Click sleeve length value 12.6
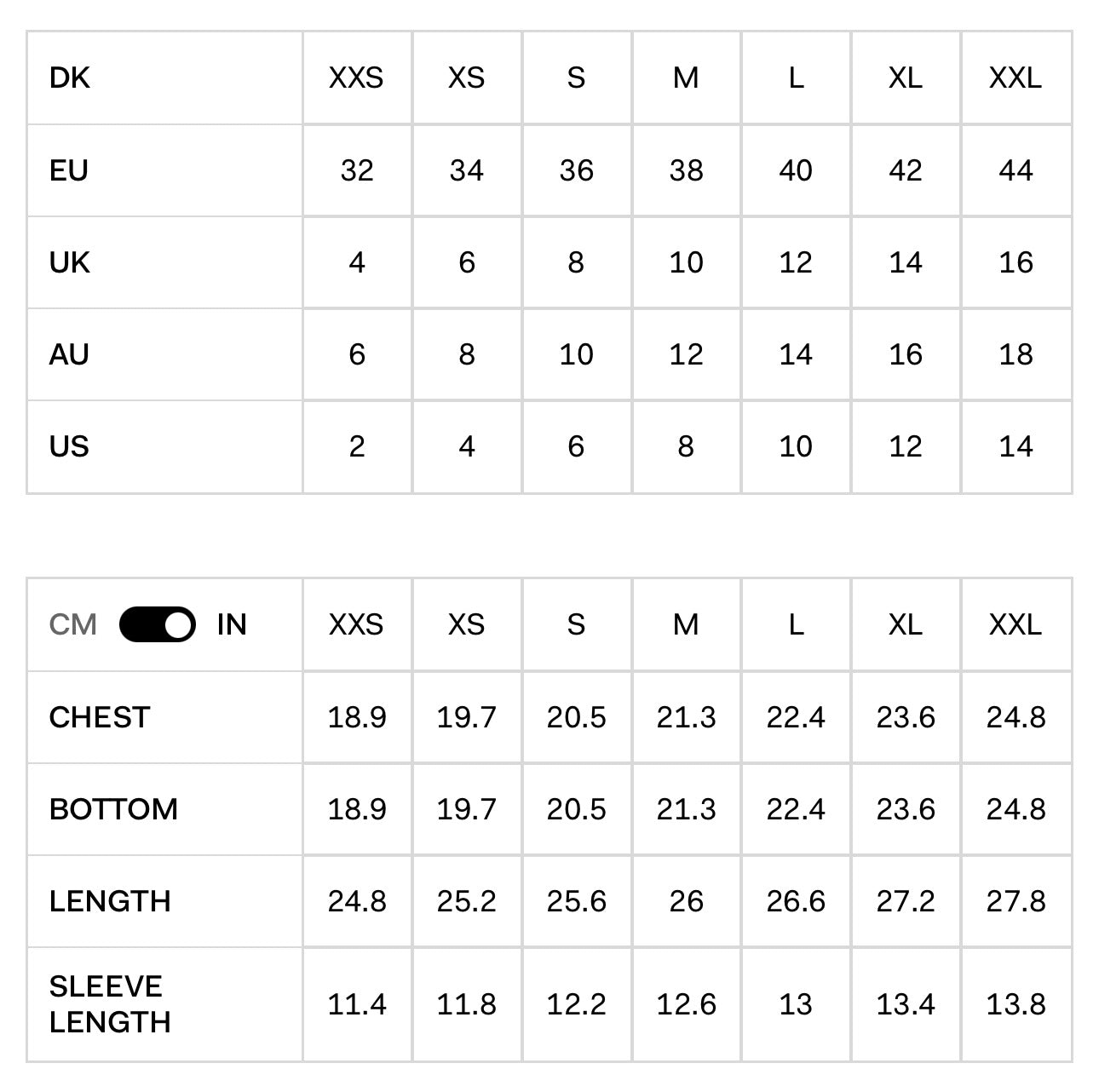 (686, 1004)
